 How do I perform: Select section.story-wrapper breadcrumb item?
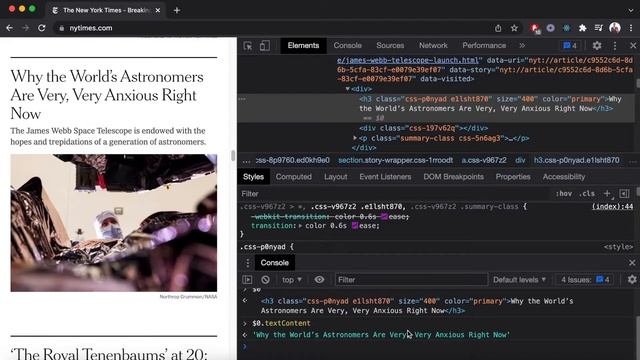[396, 160]
